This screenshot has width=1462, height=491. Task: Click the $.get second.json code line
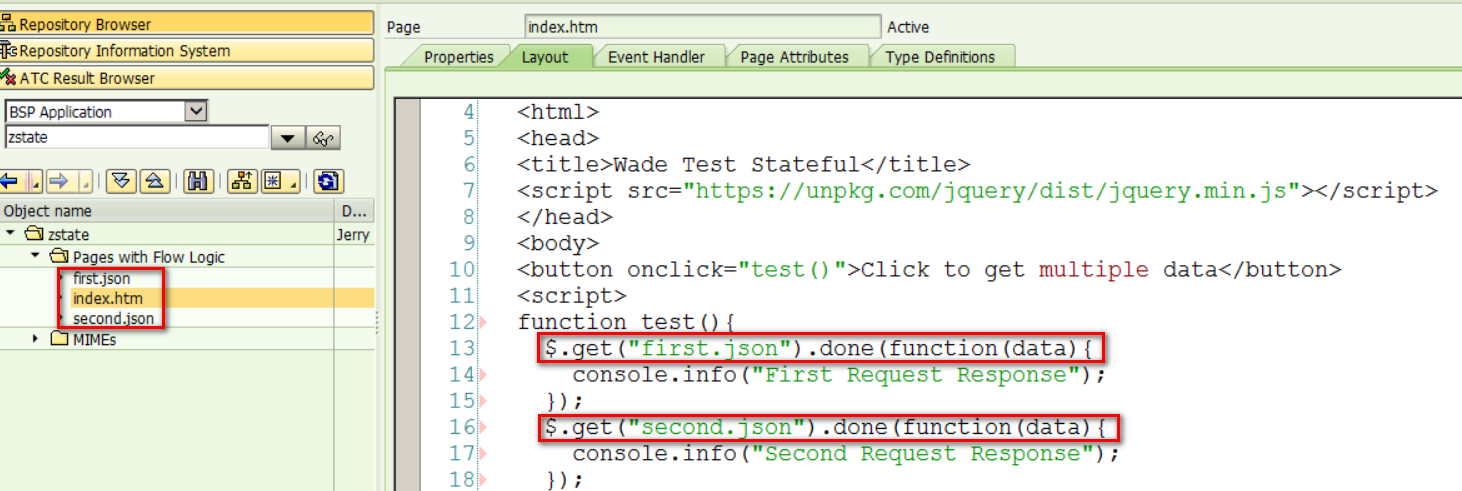click(x=824, y=427)
